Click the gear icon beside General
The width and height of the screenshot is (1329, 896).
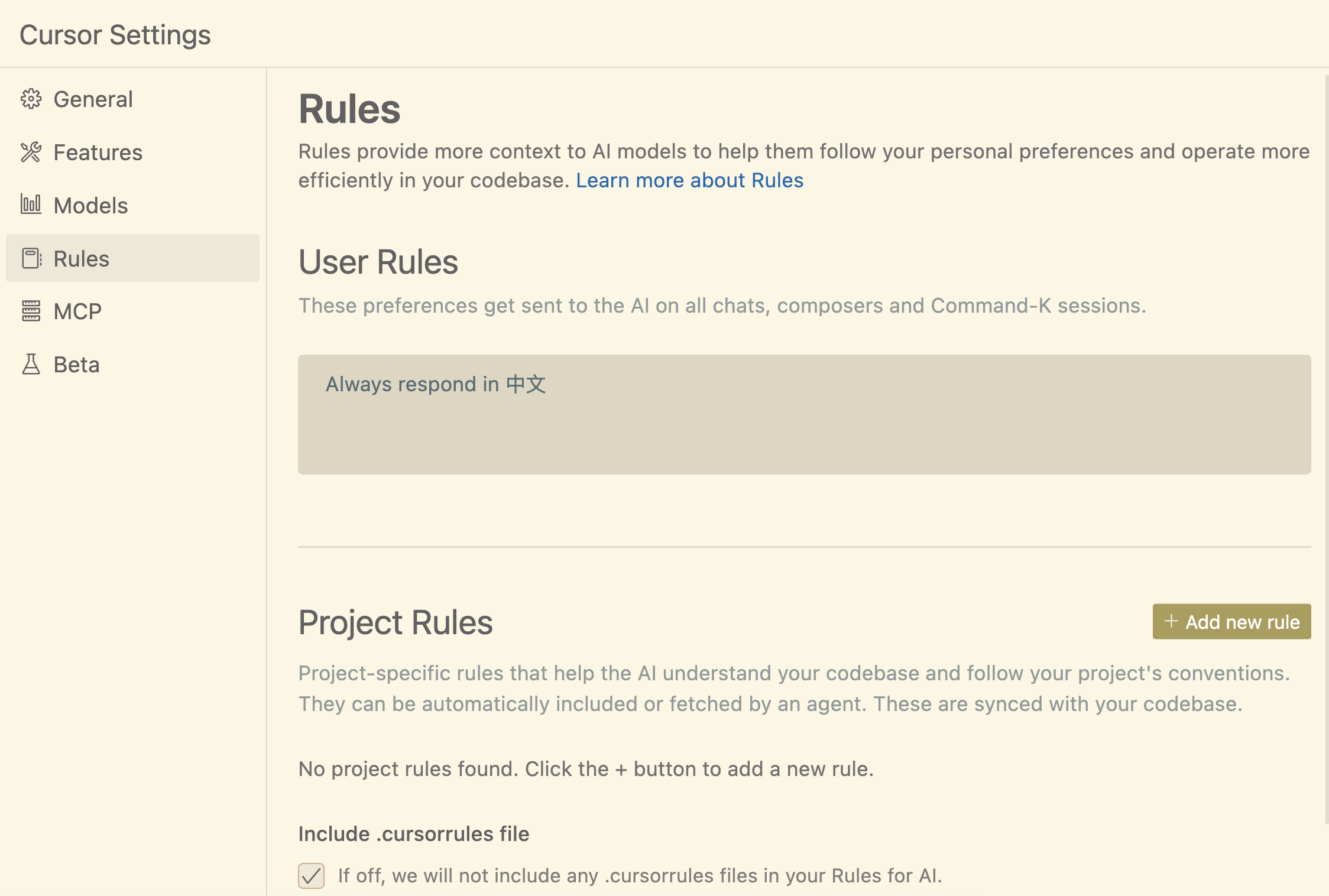pos(31,99)
